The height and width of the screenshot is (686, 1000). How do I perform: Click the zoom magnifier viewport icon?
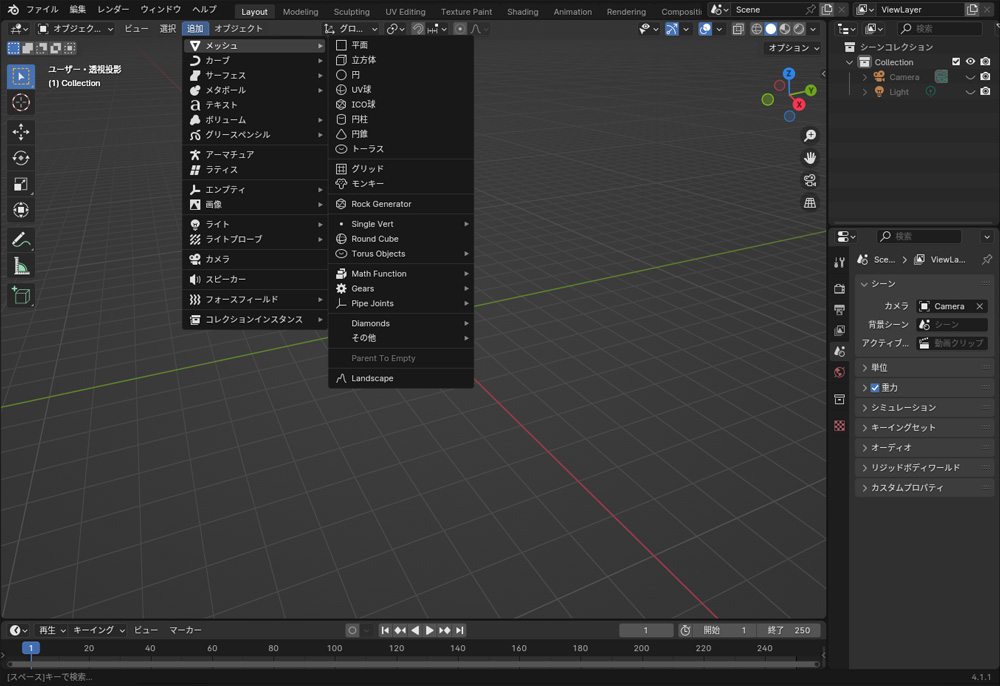click(x=810, y=136)
